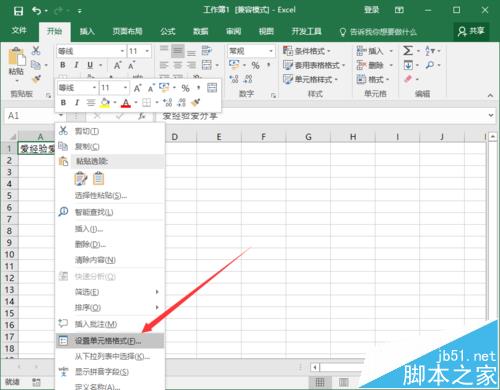Image resolution: width=500 pixels, height=390 pixels.
Task: Choose Insert Comment from context menu
Action: click(x=110, y=324)
